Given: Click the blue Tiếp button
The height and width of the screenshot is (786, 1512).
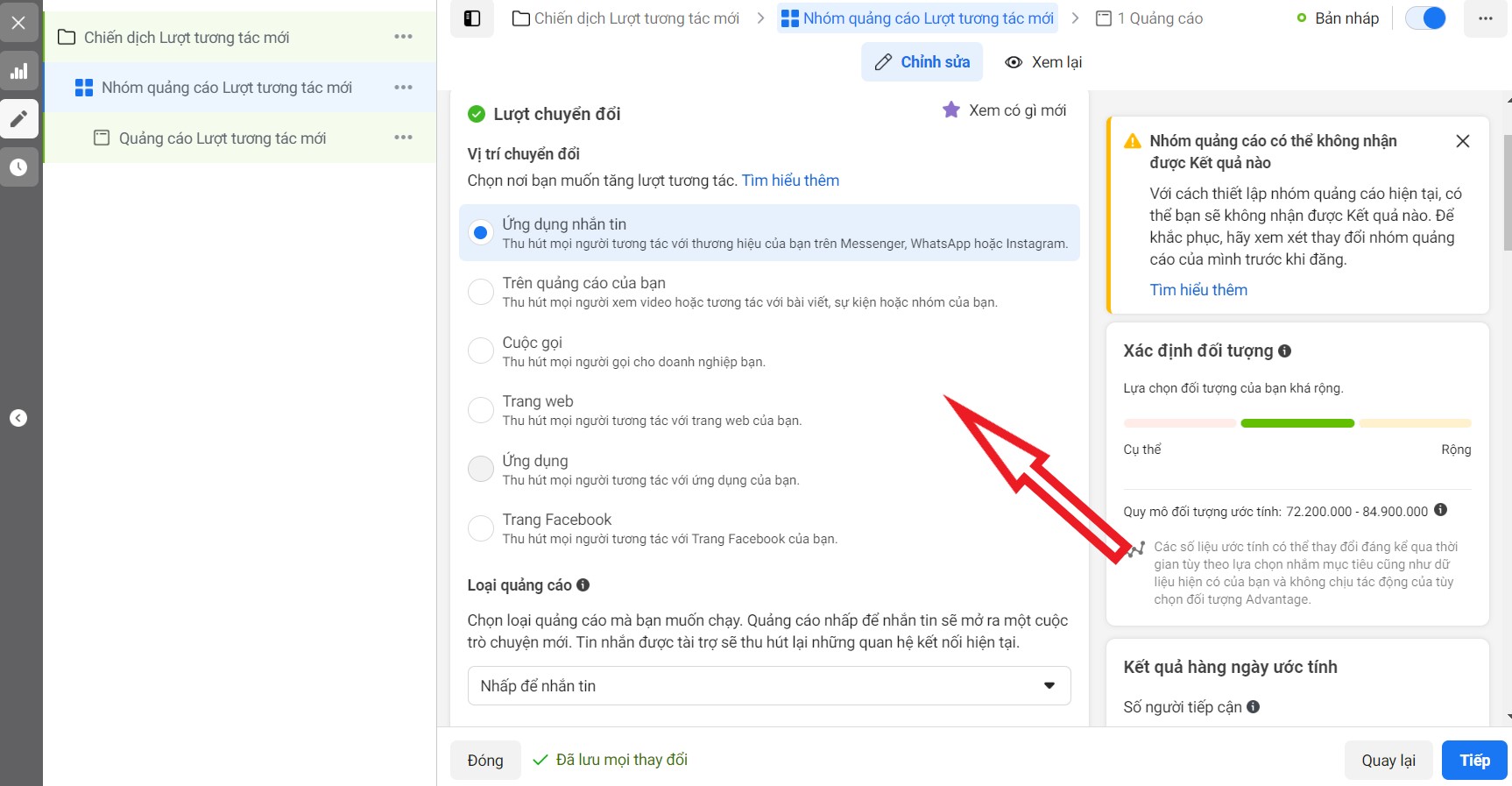Looking at the screenshot, I should tap(1474, 761).
